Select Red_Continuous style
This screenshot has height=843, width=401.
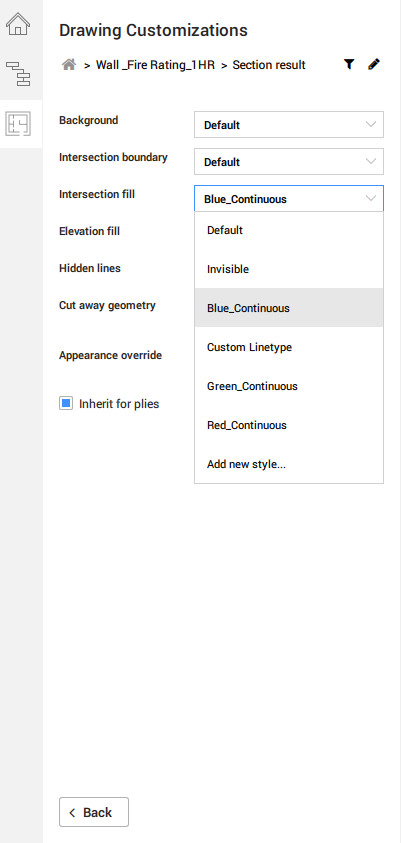[289, 425]
